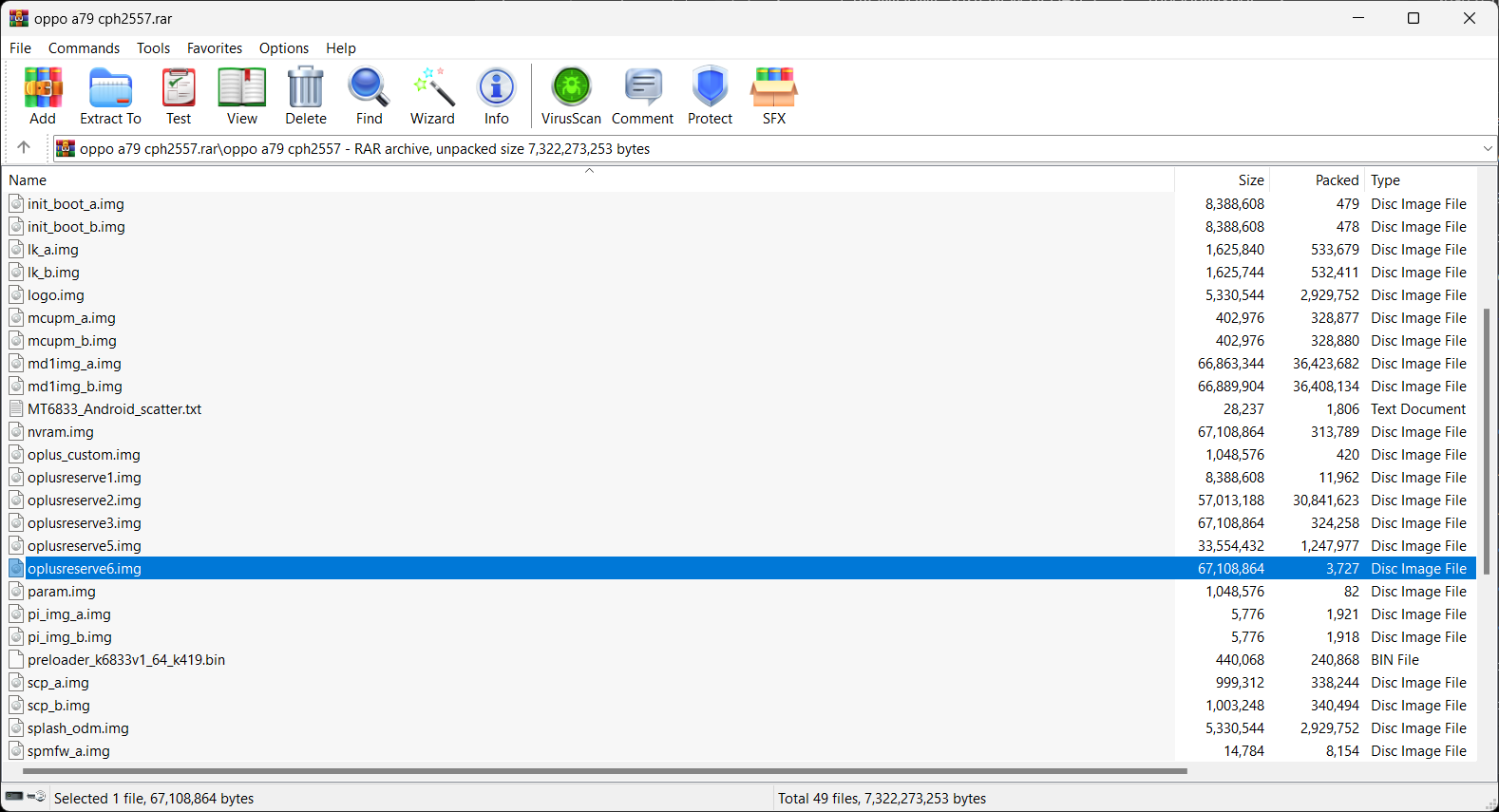Launch the Wizard tool
The image size is (1499, 812).
pyautogui.click(x=432, y=96)
